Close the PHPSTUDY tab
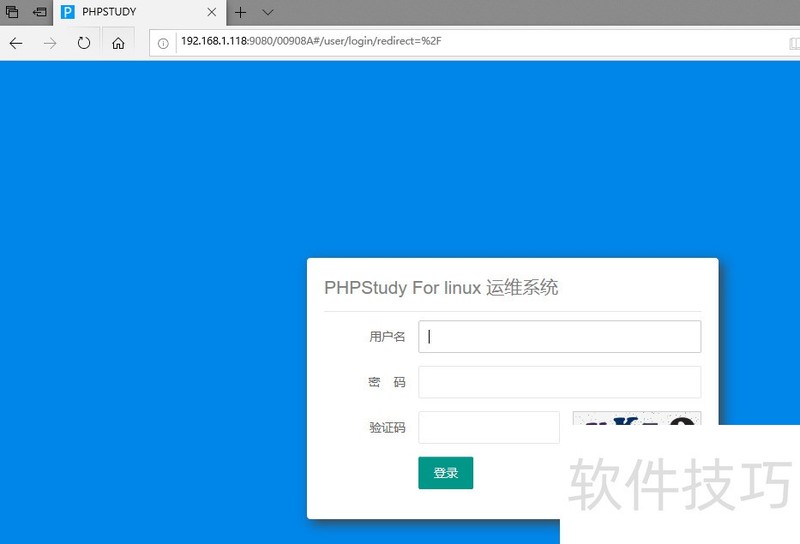Viewport: 800px width, 544px height. click(212, 12)
